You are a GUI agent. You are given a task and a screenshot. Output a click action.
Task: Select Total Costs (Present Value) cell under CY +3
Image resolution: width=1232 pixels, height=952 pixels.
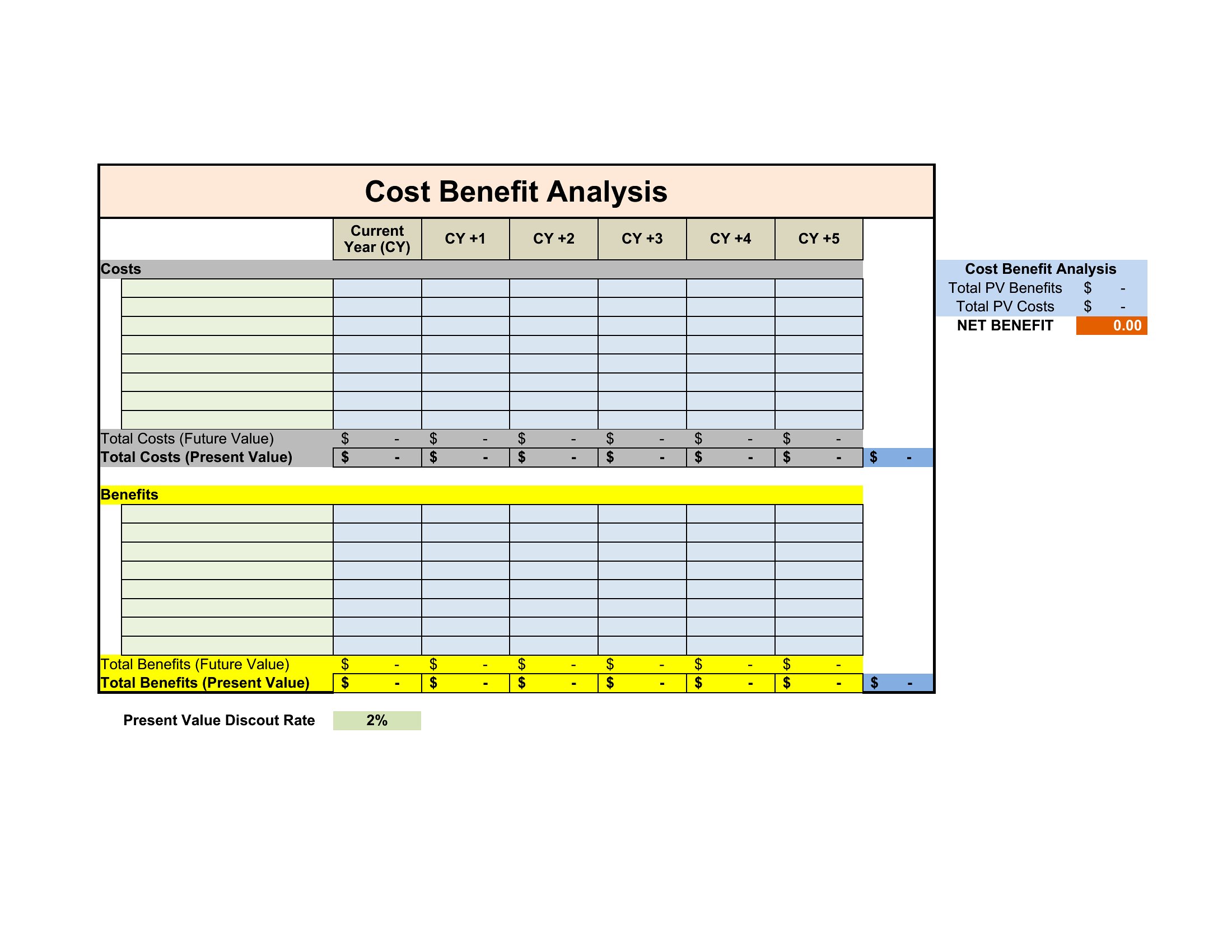pyautogui.click(x=642, y=458)
